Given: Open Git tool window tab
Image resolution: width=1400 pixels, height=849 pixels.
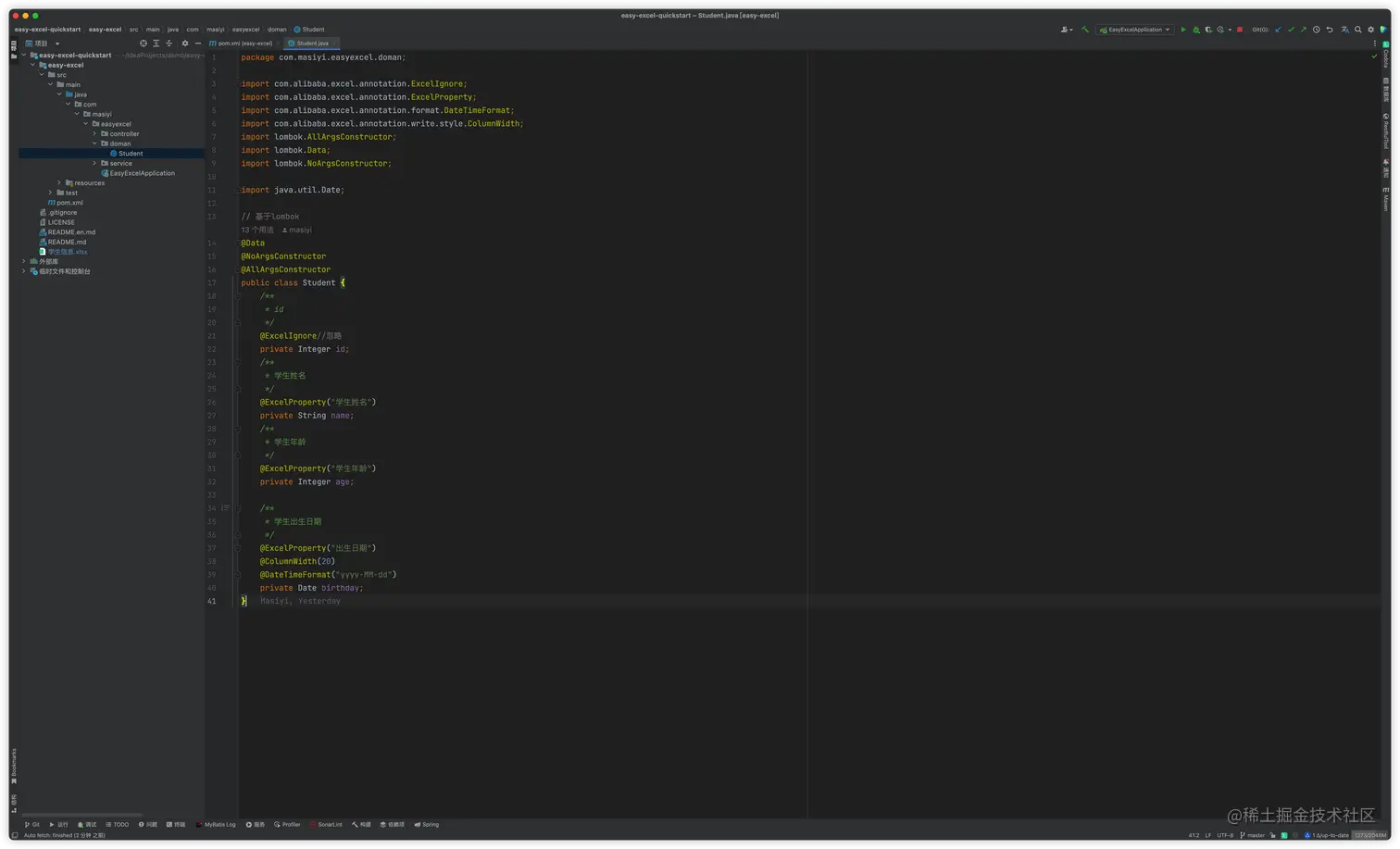Looking at the screenshot, I should [31, 824].
